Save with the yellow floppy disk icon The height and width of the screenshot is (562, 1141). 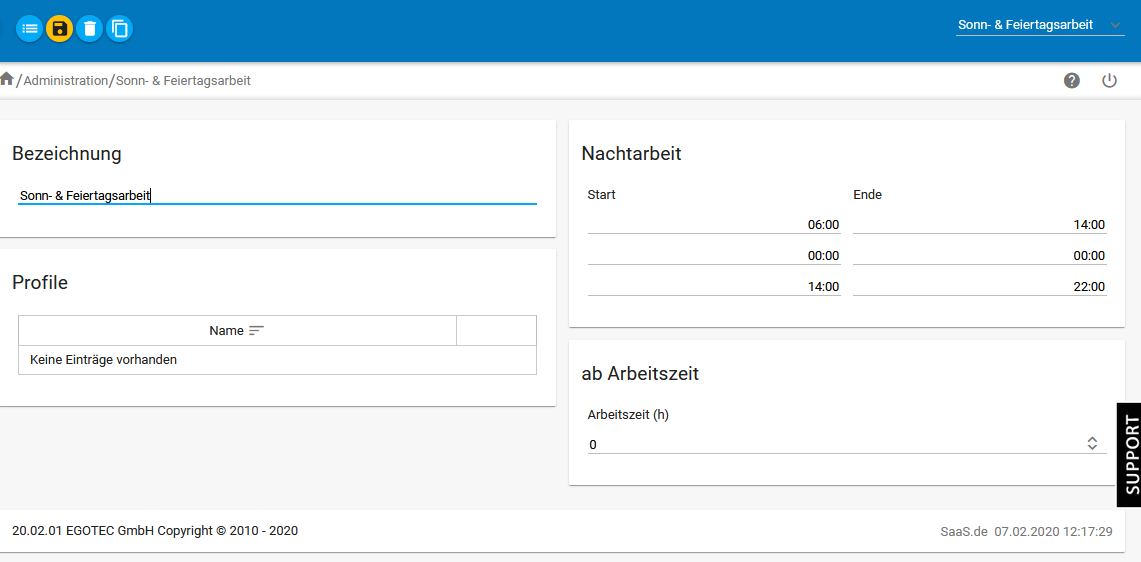click(x=60, y=29)
